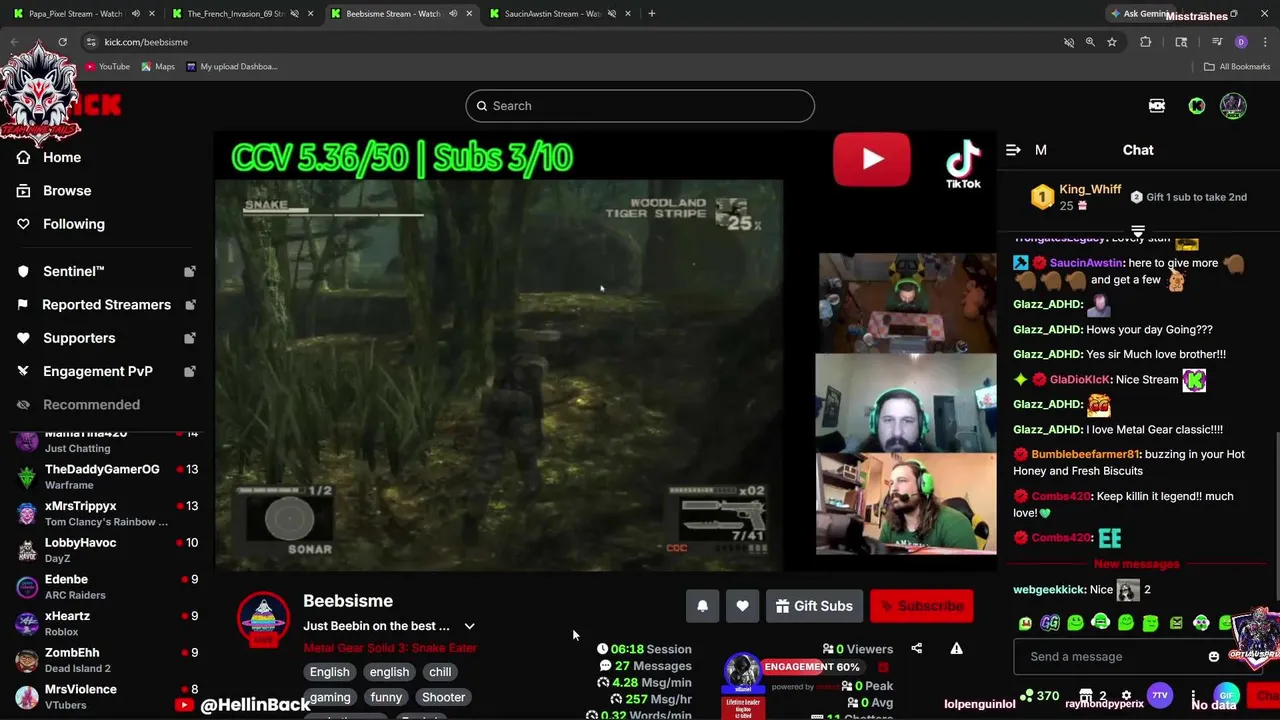1280x720 pixels.
Task: Bookmark this page with star icon
Action: (1111, 42)
